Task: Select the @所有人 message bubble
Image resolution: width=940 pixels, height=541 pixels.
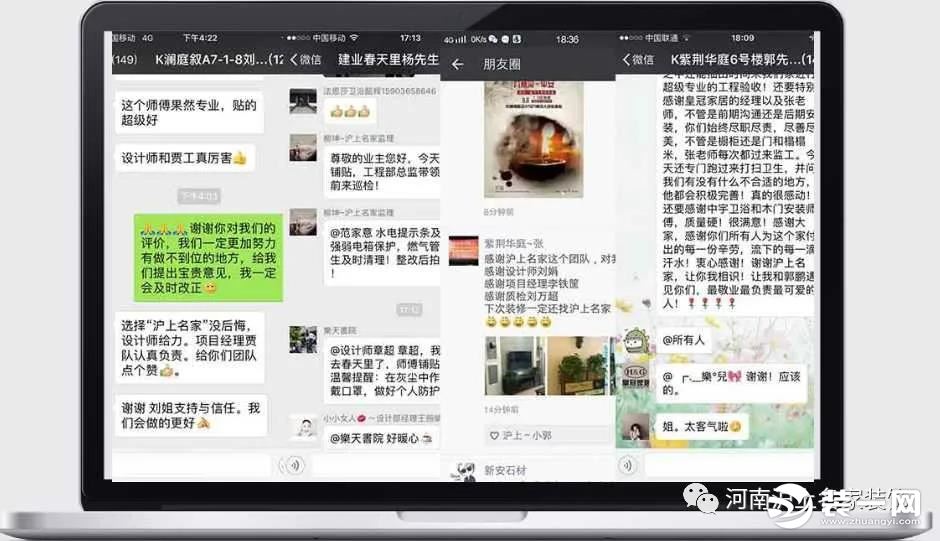Action: pyautogui.click(x=684, y=341)
